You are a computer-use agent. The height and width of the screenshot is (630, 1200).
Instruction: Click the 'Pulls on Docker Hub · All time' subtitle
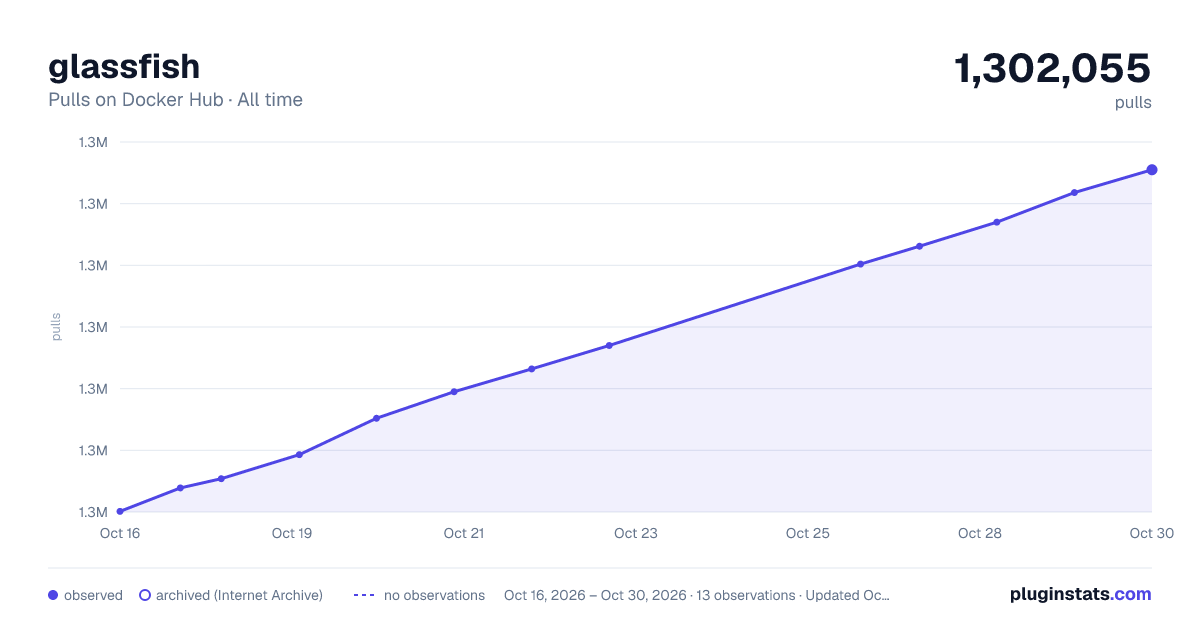[x=175, y=100]
